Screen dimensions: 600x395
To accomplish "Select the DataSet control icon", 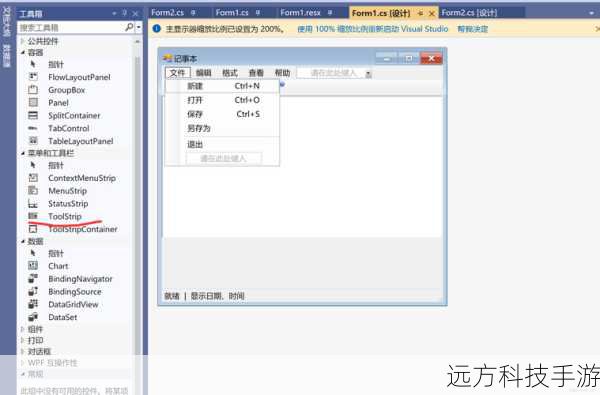I will point(33,317).
